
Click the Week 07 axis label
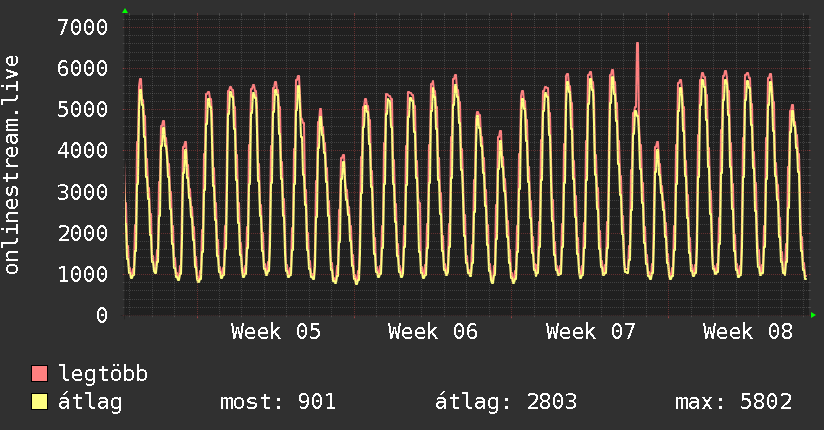591,332
